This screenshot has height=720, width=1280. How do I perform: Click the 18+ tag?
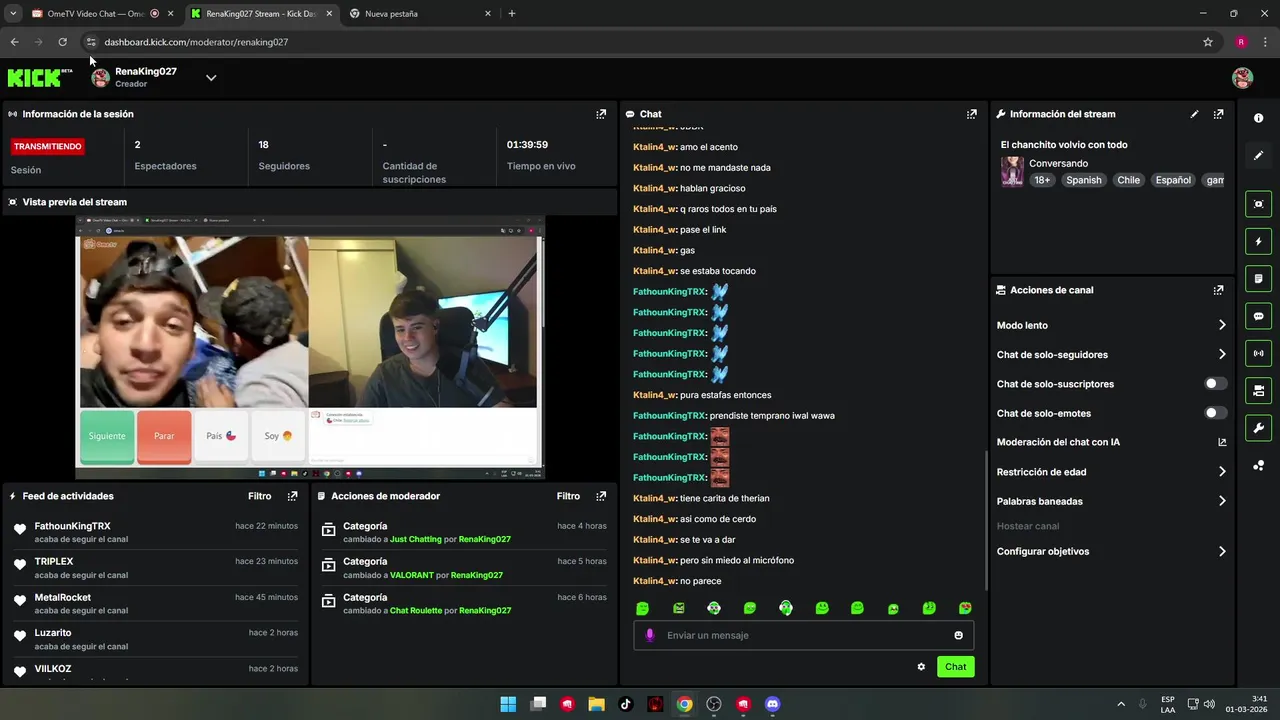point(1042,180)
